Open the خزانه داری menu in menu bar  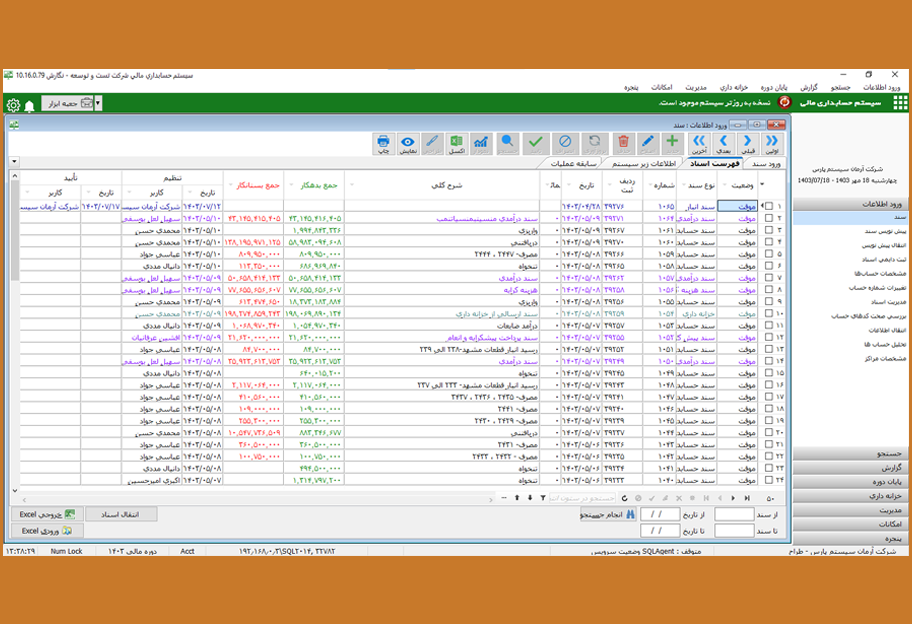[733, 87]
